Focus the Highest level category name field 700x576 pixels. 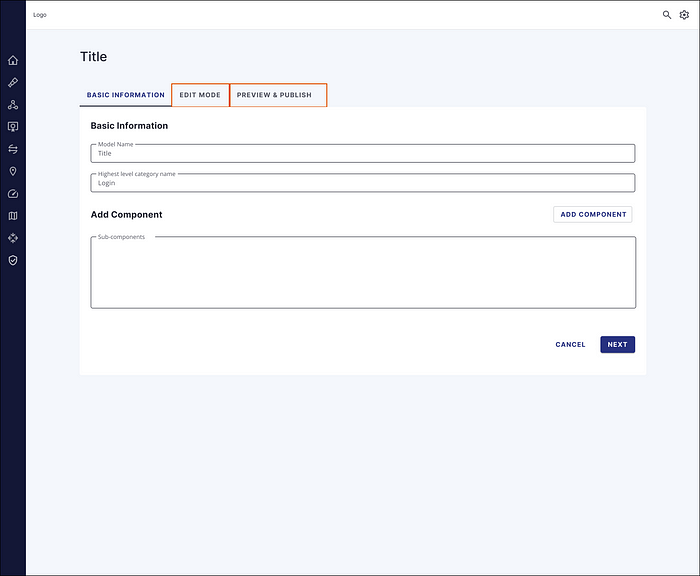[x=362, y=183]
